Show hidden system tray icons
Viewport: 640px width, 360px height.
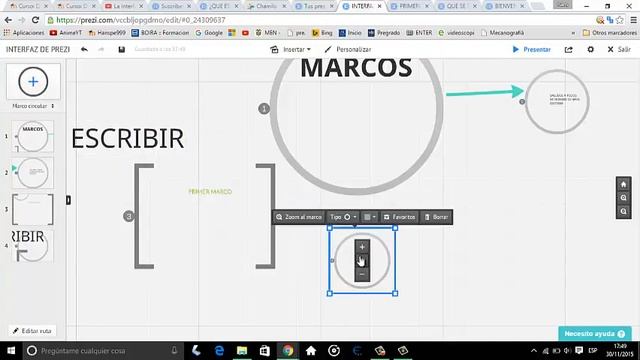coord(533,351)
